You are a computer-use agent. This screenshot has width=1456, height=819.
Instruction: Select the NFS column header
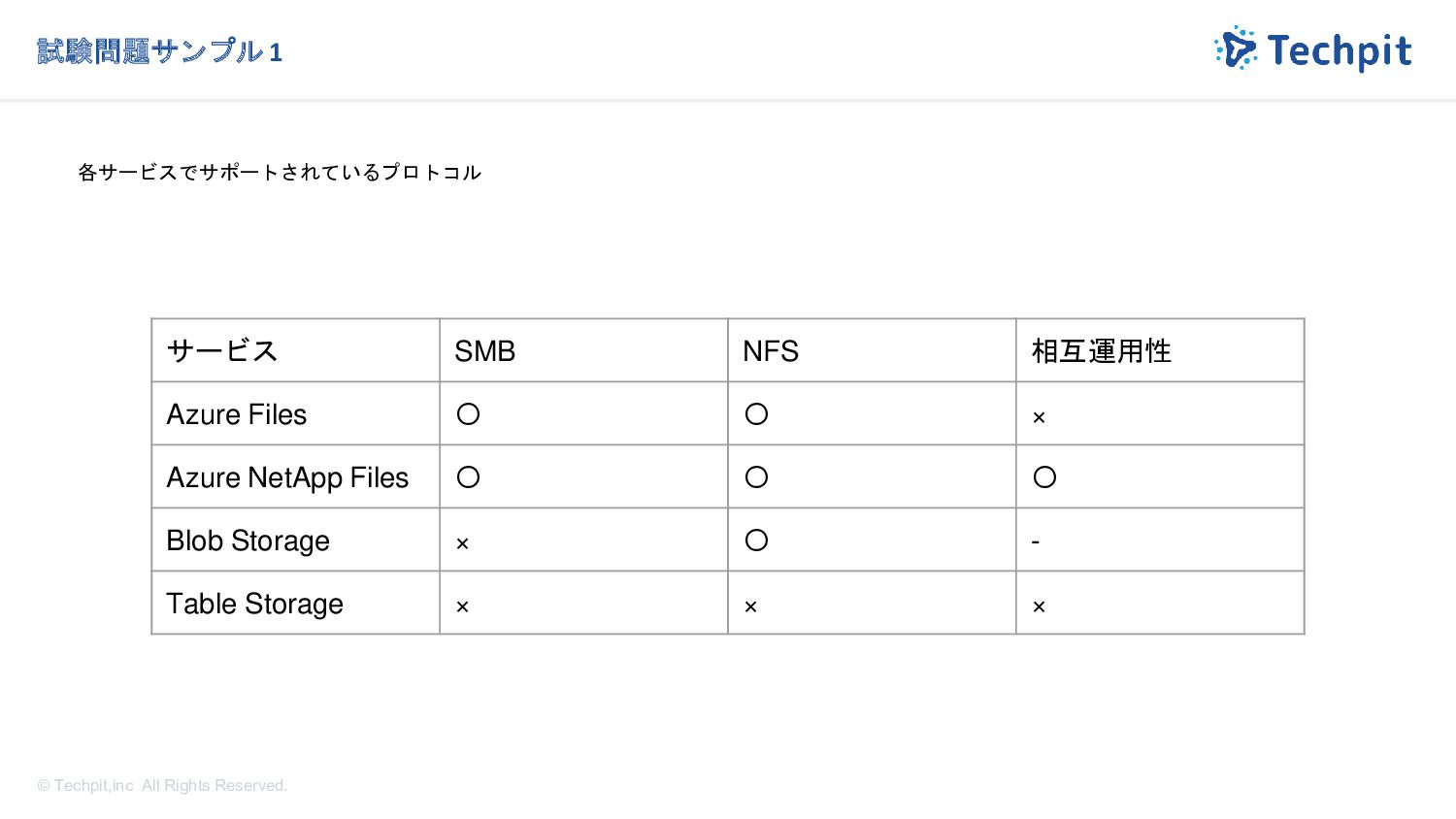coord(771,351)
